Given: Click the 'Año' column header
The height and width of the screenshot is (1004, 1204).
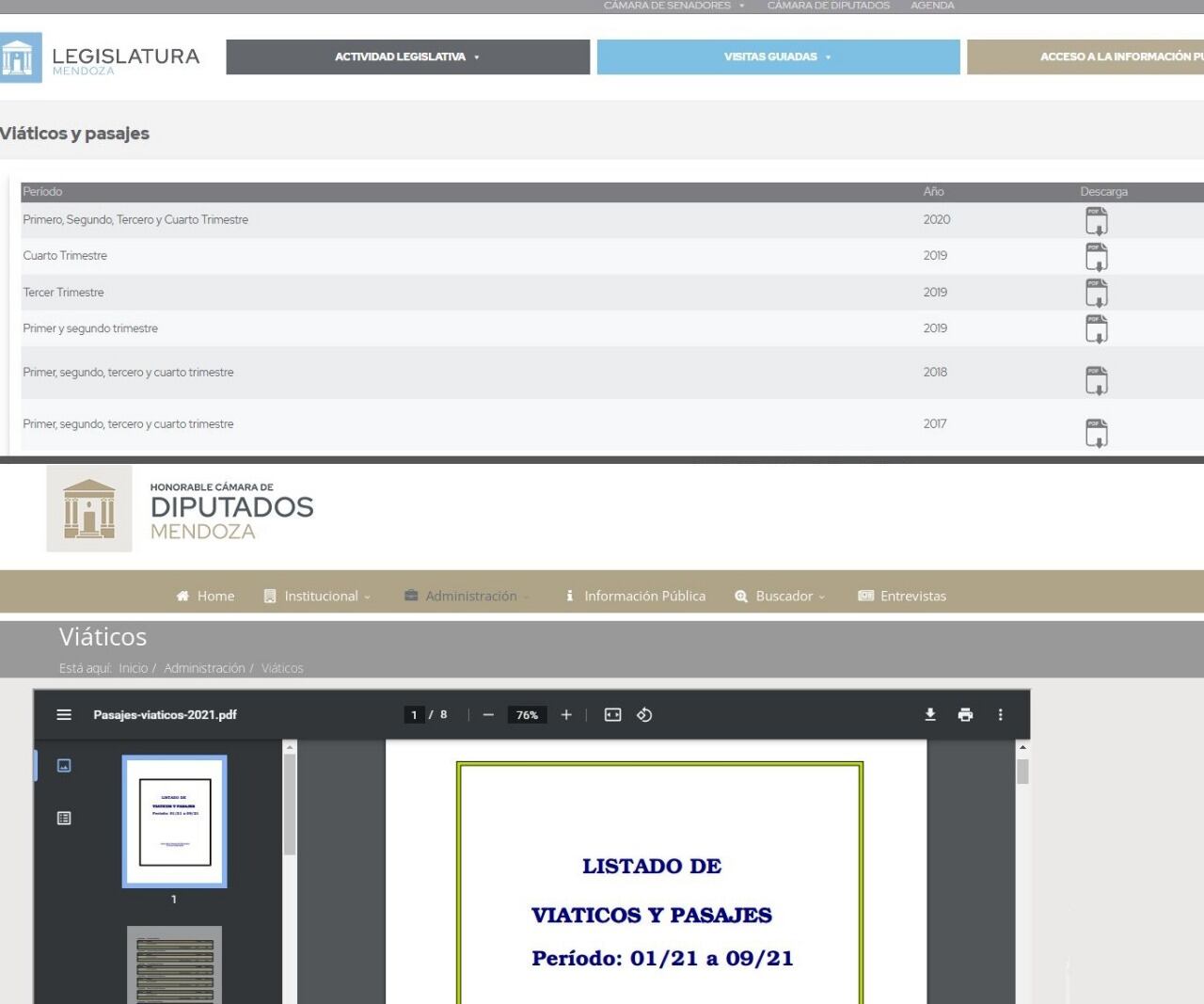Looking at the screenshot, I should click(x=933, y=192).
